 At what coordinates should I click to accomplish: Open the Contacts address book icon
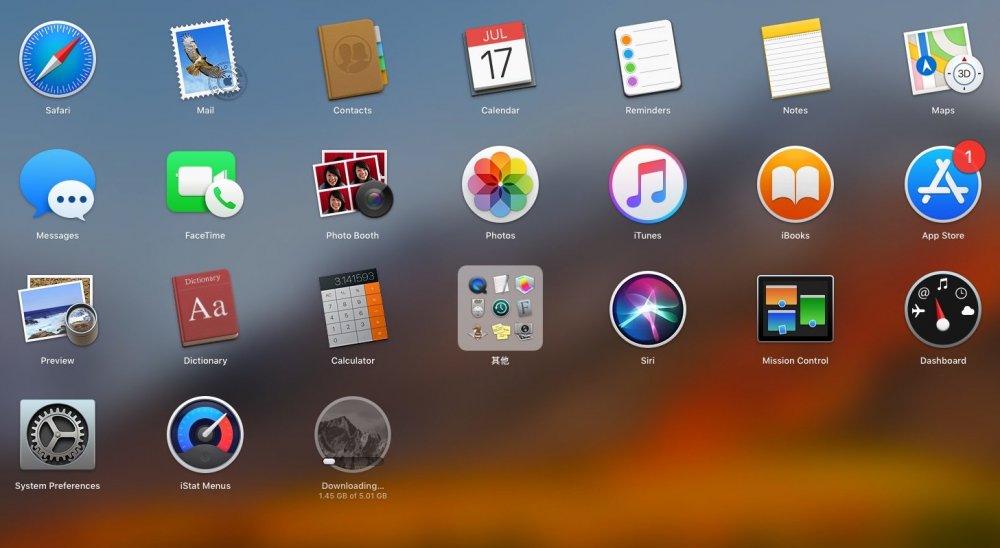pyautogui.click(x=353, y=59)
